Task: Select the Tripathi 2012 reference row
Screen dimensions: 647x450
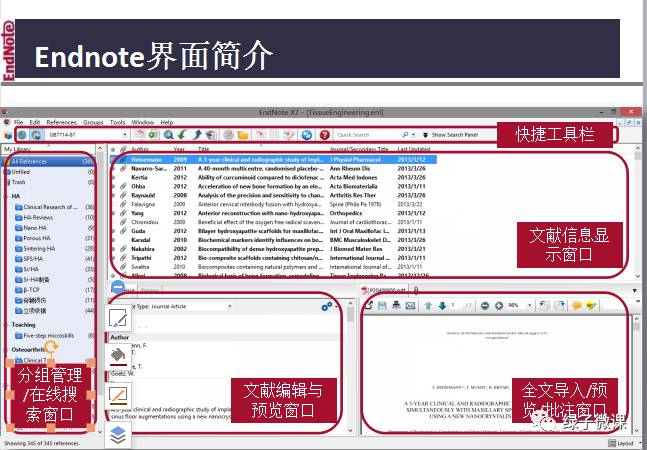Action: pos(273,258)
